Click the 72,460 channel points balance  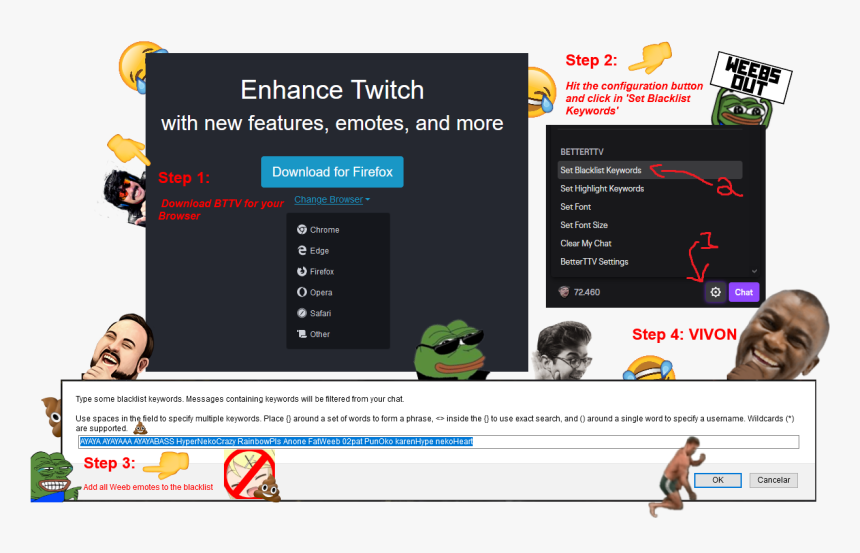[x=586, y=292]
